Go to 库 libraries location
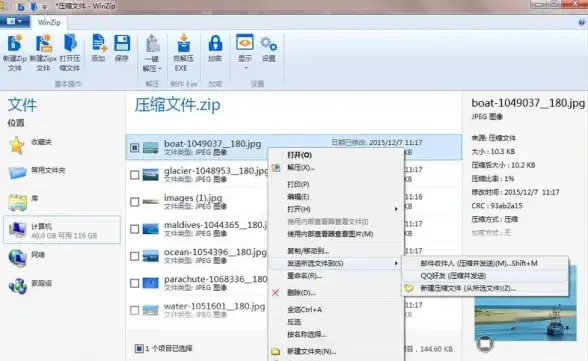588x361 pixels. [x=23, y=201]
